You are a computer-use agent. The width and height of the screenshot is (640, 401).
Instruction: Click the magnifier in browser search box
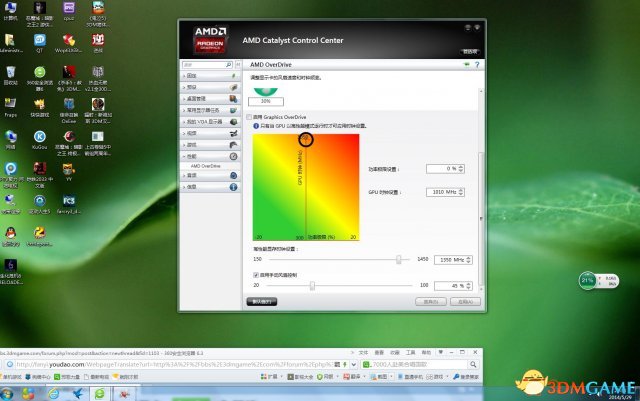point(473,364)
